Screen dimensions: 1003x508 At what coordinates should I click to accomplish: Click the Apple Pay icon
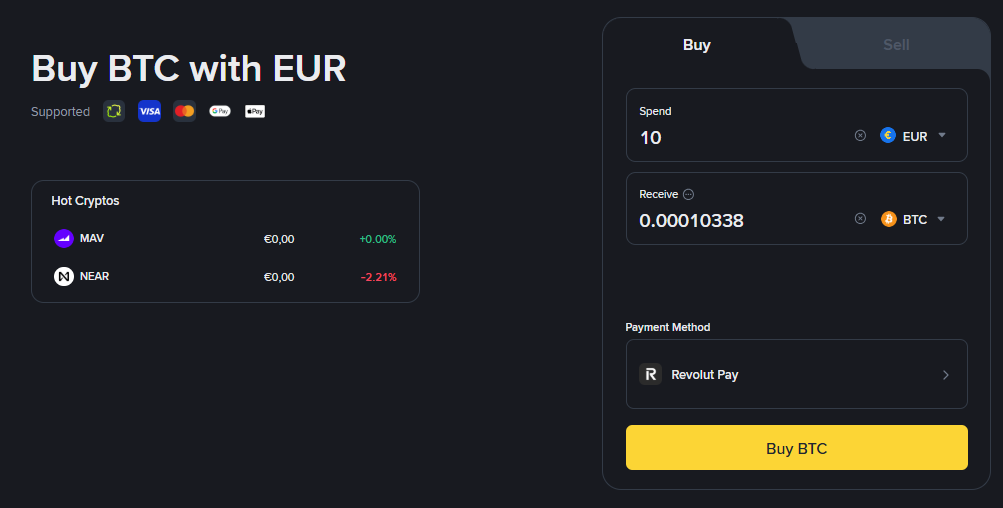(255, 111)
